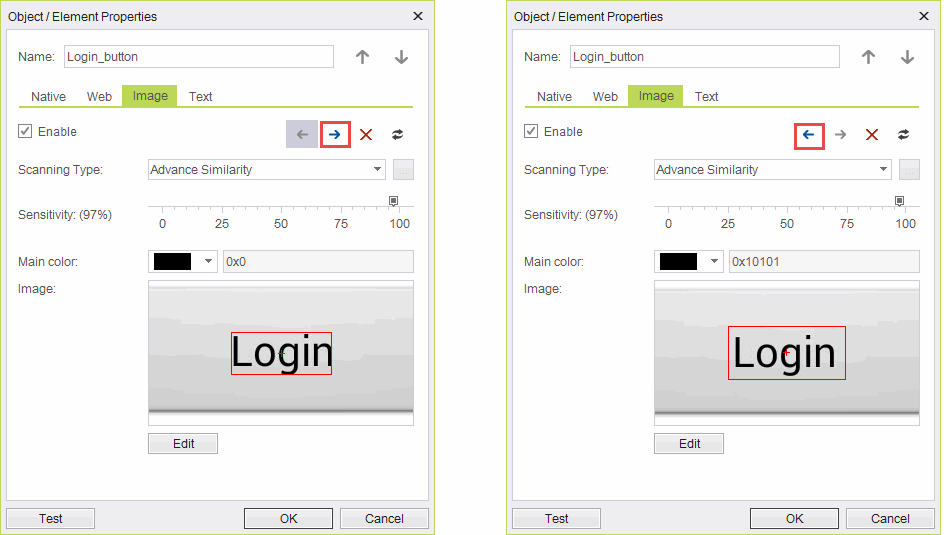
Task: Uncheck the Enable checkbox in left dialog
Action: (25, 132)
